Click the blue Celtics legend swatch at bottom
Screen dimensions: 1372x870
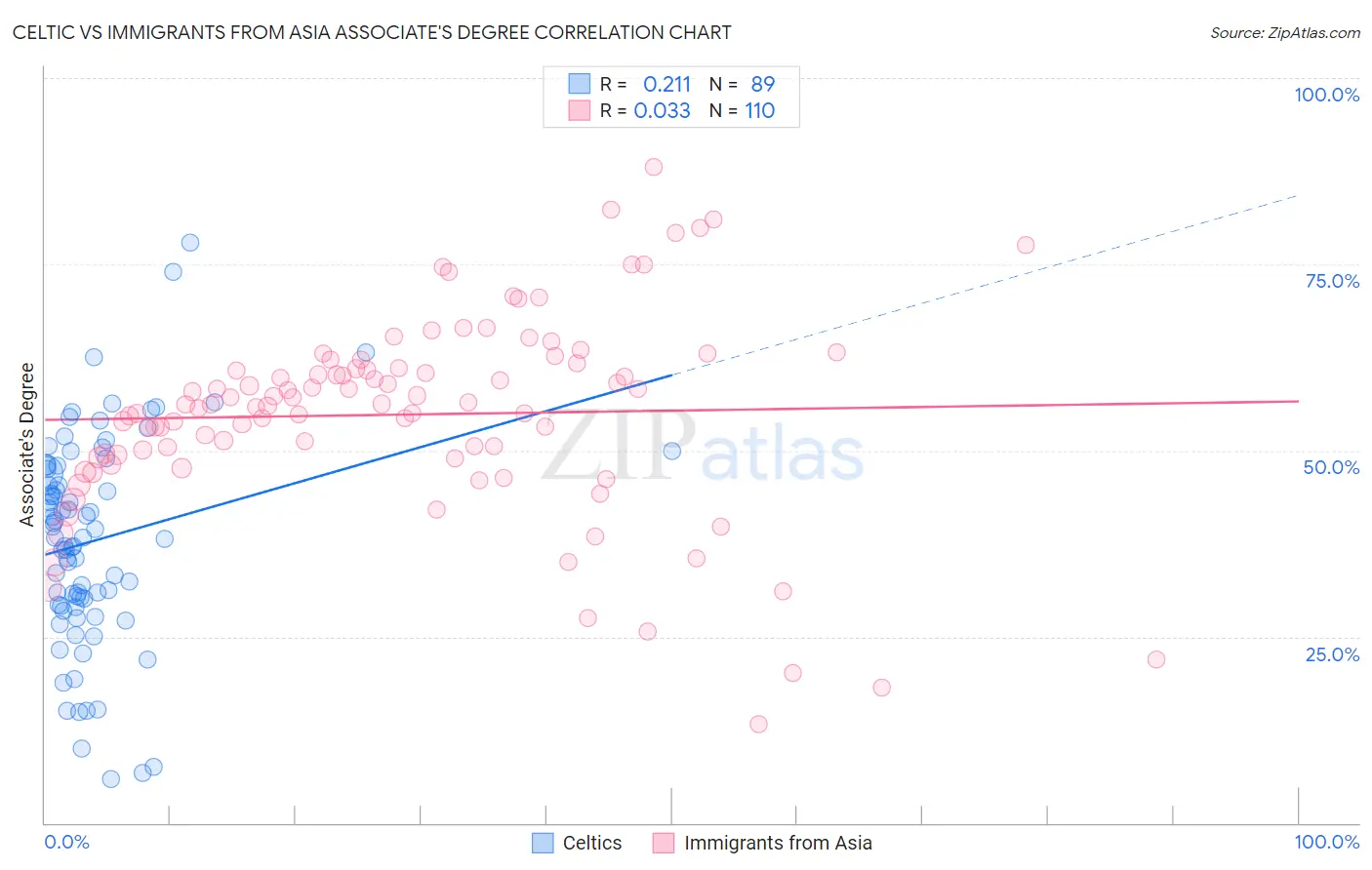(x=543, y=843)
